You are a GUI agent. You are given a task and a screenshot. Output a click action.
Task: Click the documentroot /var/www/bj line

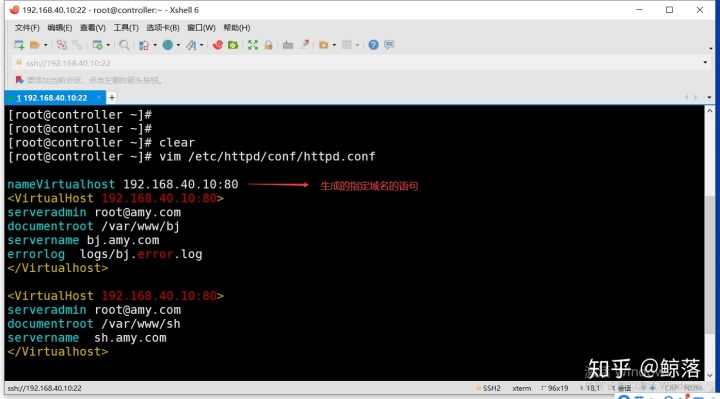(x=94, y=226)
